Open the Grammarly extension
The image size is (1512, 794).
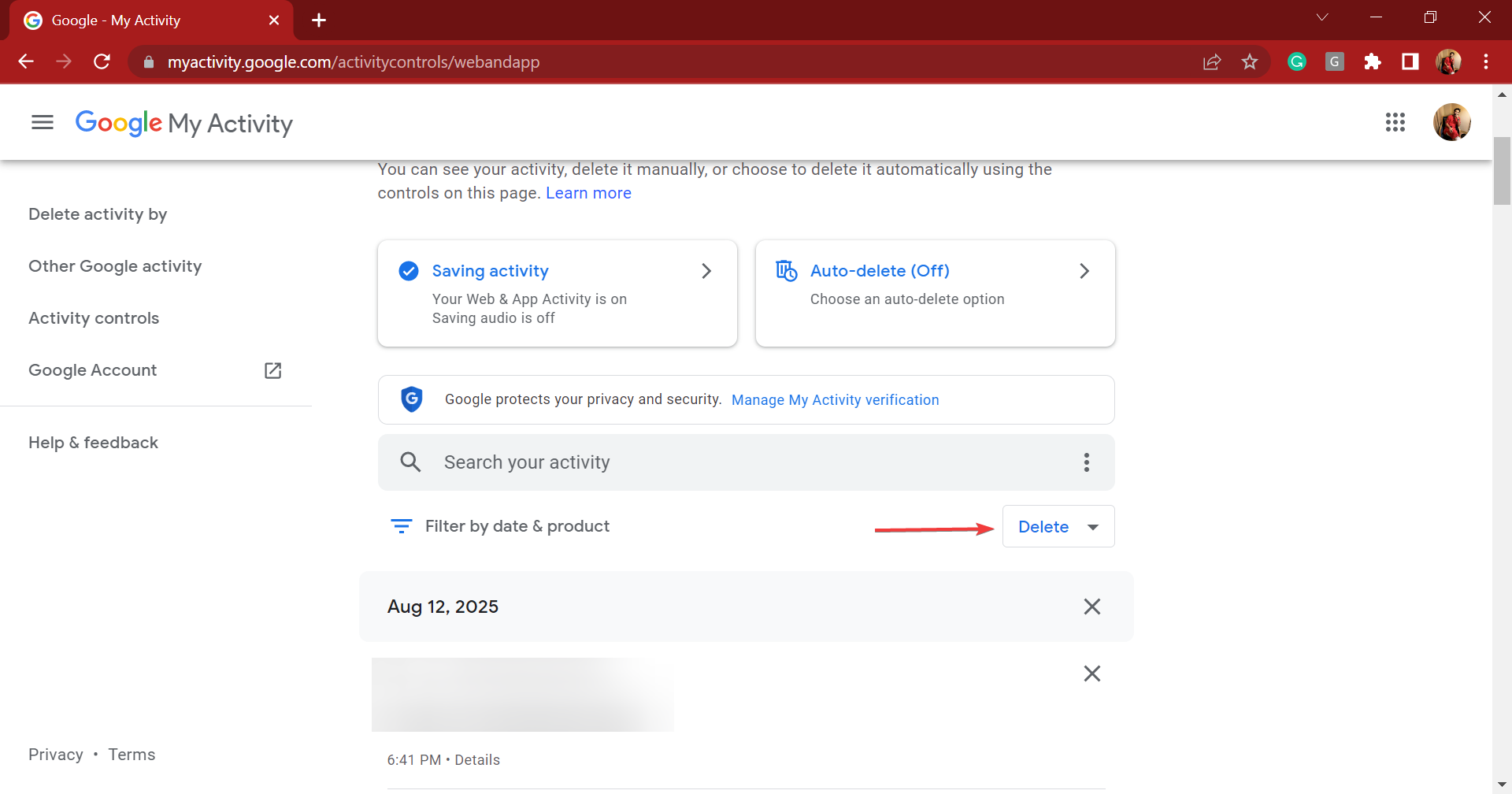[x=1297, y=61]
